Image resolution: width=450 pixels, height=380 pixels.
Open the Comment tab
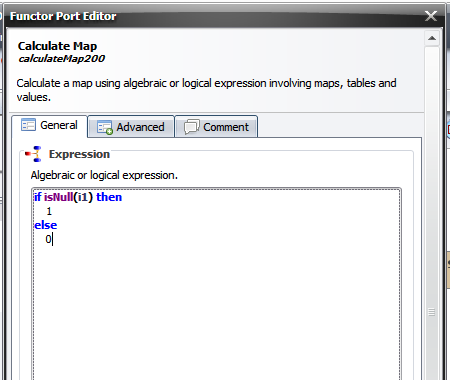(216, 127)
